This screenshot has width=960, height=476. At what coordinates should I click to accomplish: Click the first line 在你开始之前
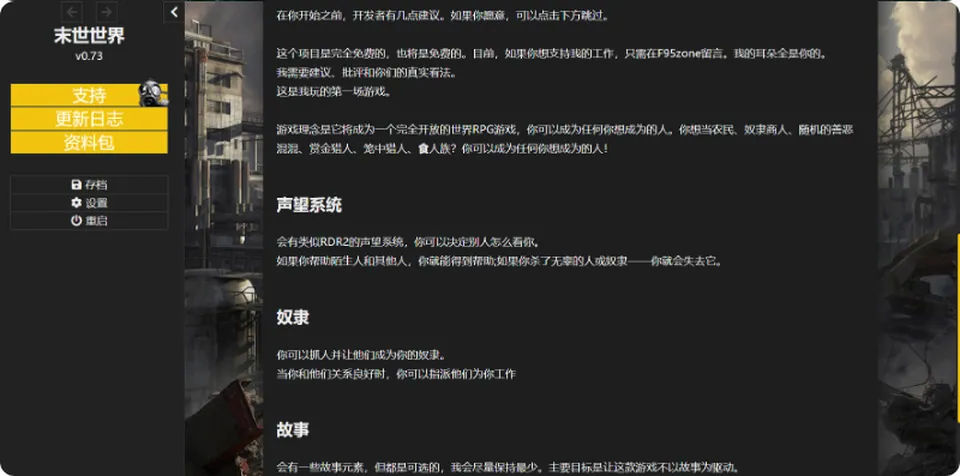click(x=443, y=16)
